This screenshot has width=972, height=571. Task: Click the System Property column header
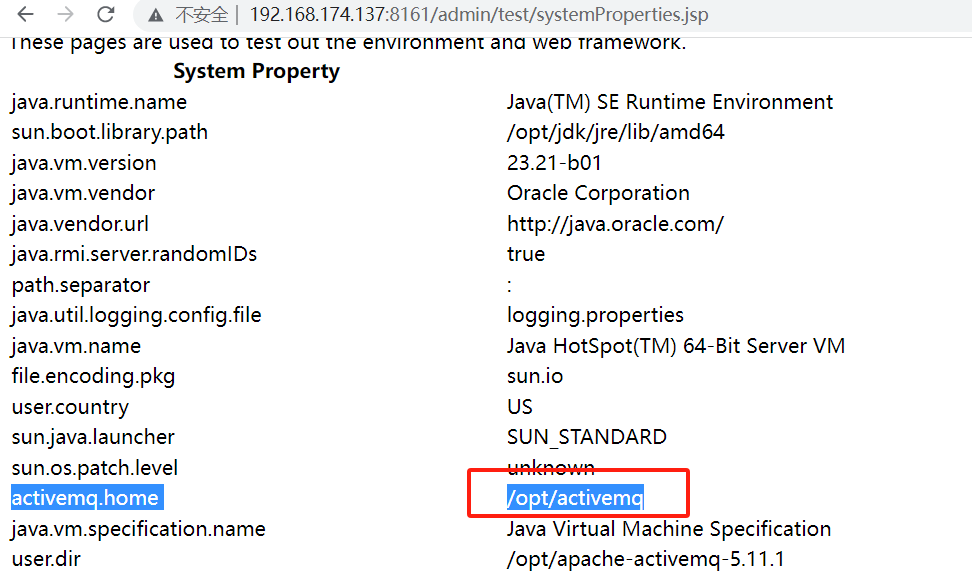pos(256,71)
